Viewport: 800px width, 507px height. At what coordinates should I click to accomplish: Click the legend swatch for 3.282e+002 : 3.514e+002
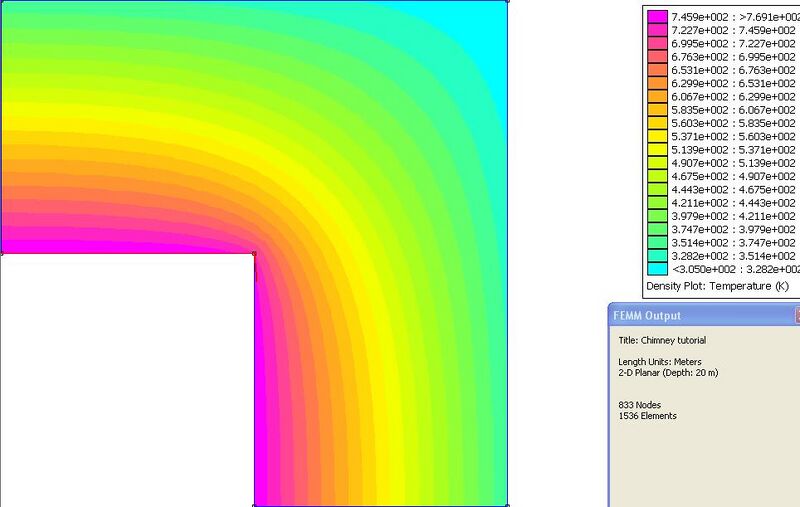[657, 256]
